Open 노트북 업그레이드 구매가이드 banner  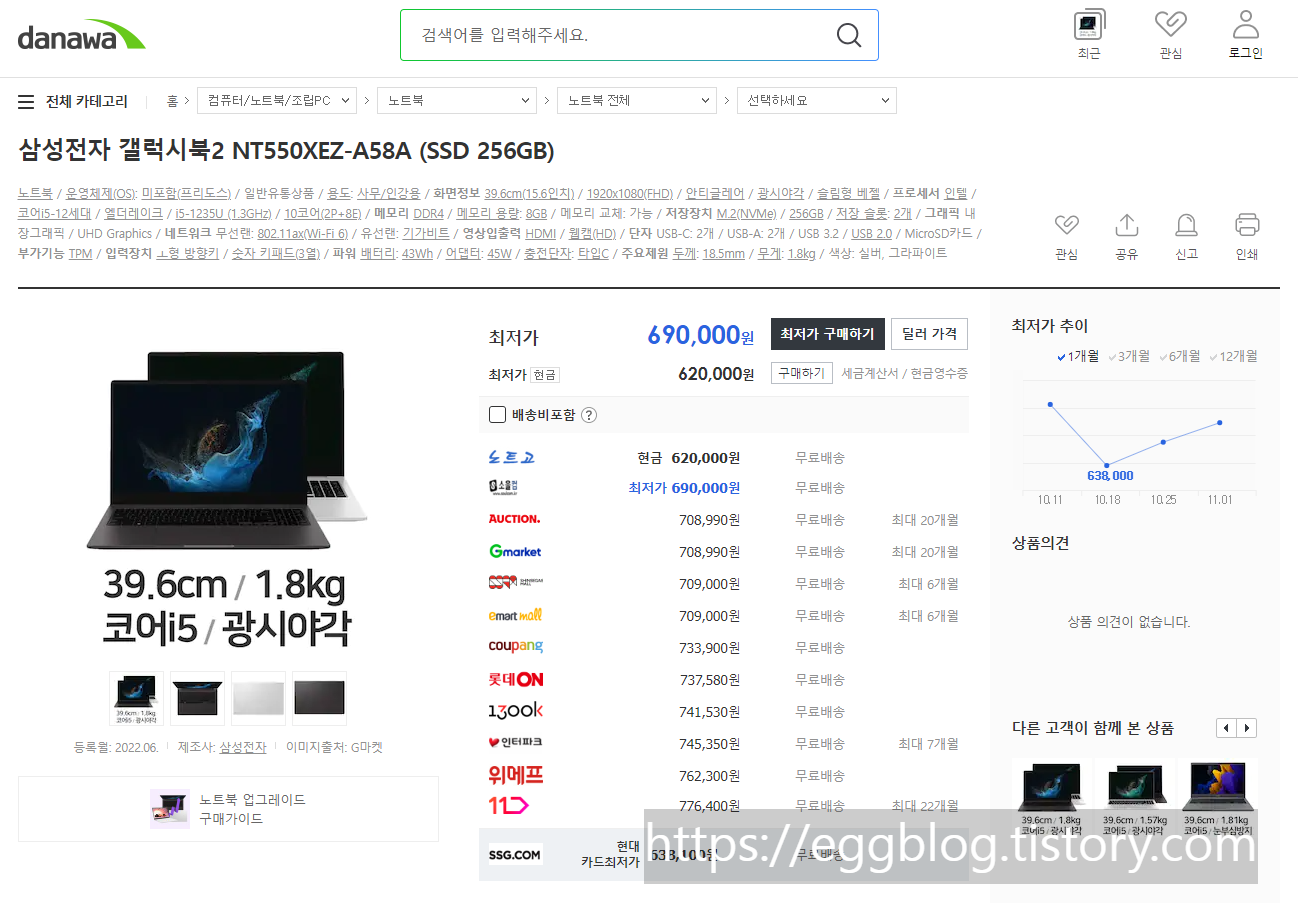(x=228, y=809)
